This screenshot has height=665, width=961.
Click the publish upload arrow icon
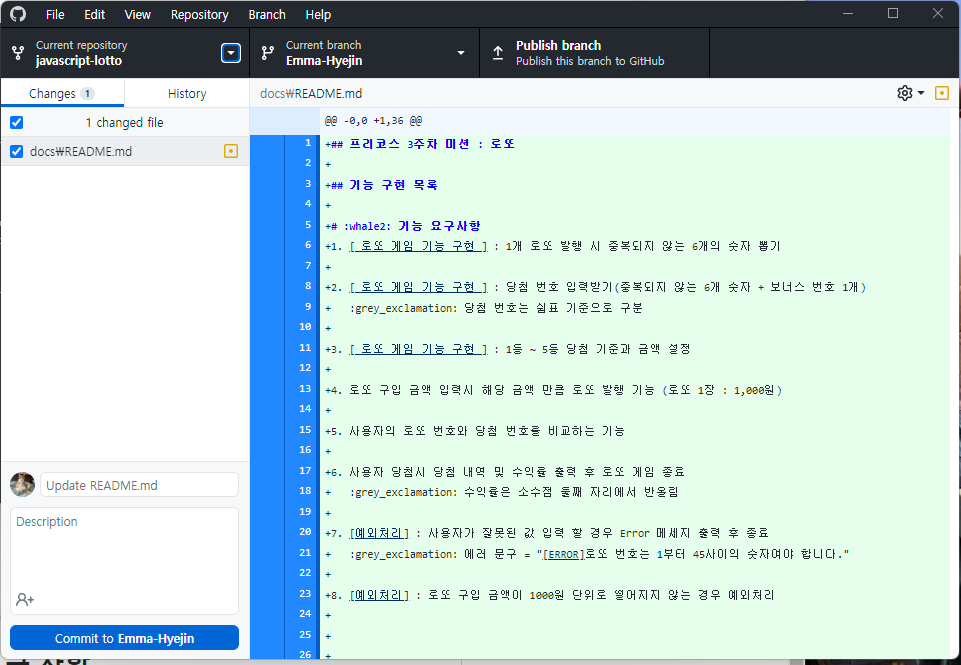pos(498,53)
